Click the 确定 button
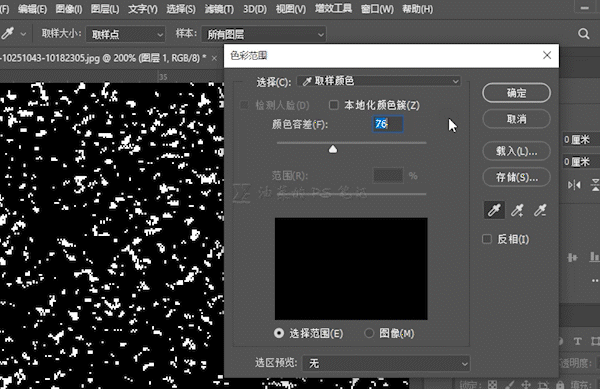Image resolution: width=600 pixels, height=389 pixels. point(516,93)
